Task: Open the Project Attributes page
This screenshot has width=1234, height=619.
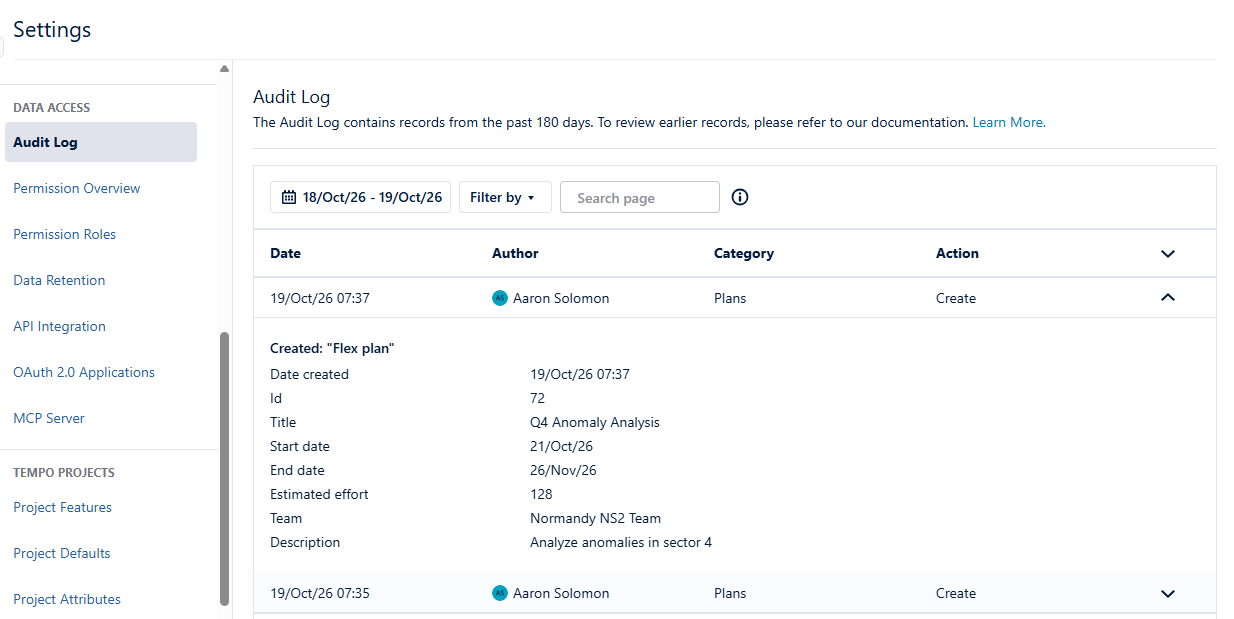Action: pos(67,599)
